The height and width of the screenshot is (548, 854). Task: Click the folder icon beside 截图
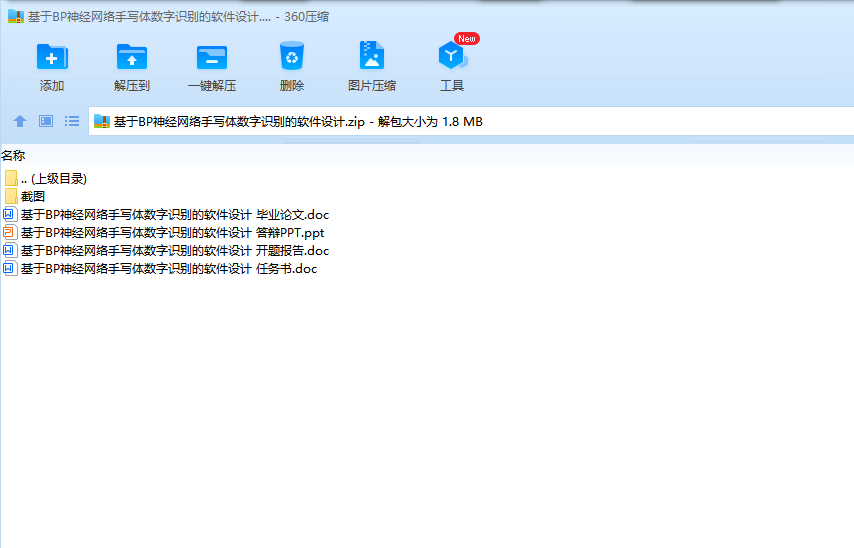(11, 197)
